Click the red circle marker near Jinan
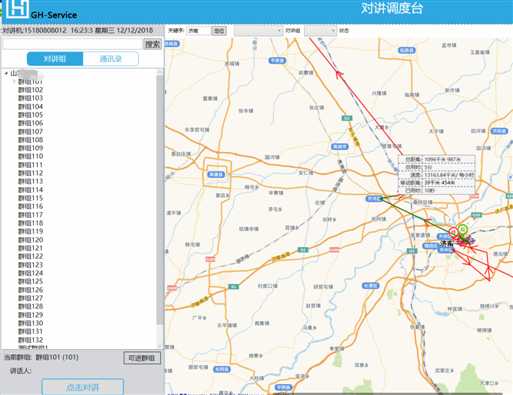The image size is (513, 395). click(x=453, y=231)
